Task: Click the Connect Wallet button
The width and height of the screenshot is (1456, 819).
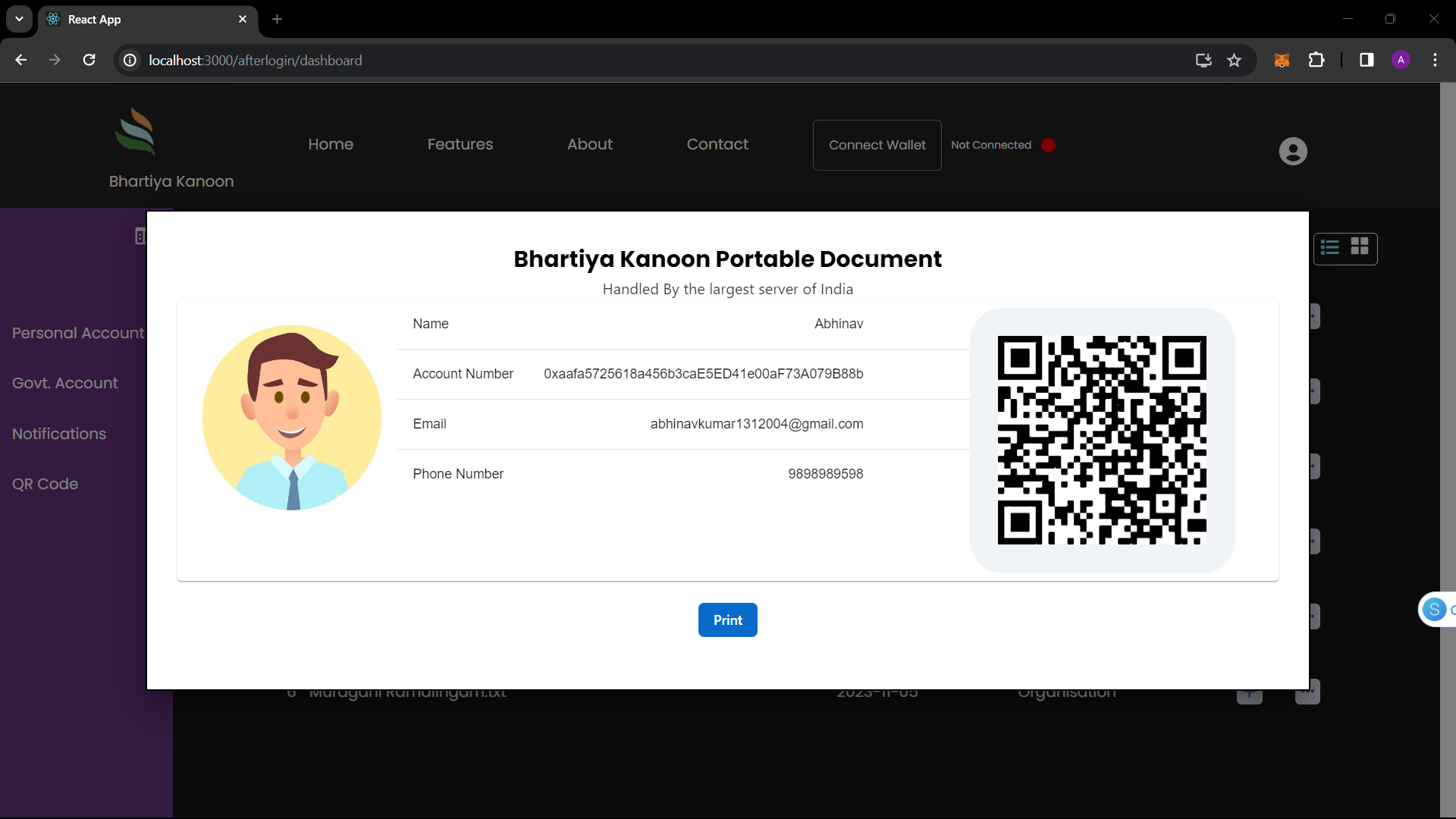Action: click(x=877, y=145)
